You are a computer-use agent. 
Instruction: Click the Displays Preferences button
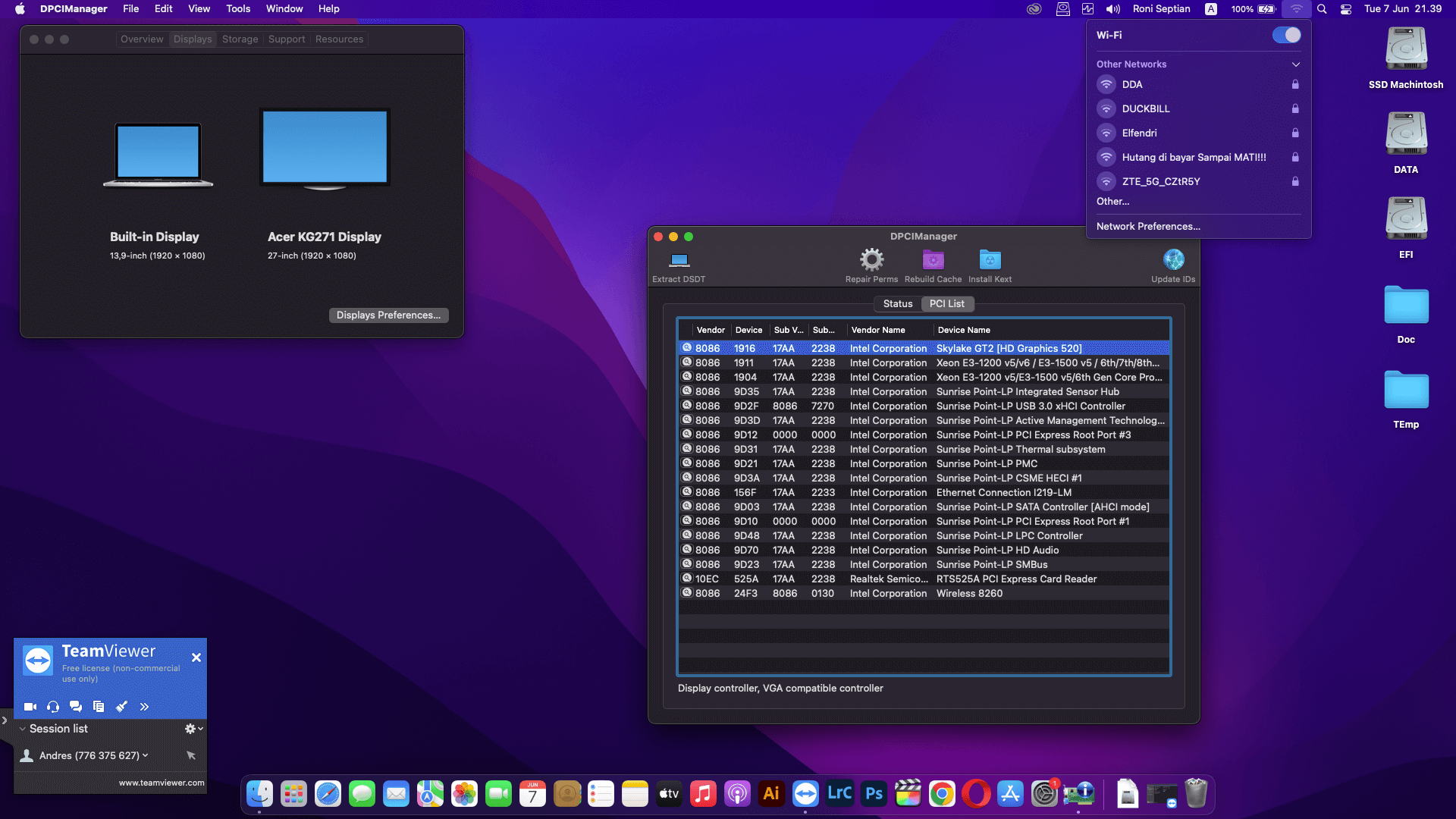pyautogui.click(x=388, y=315)
